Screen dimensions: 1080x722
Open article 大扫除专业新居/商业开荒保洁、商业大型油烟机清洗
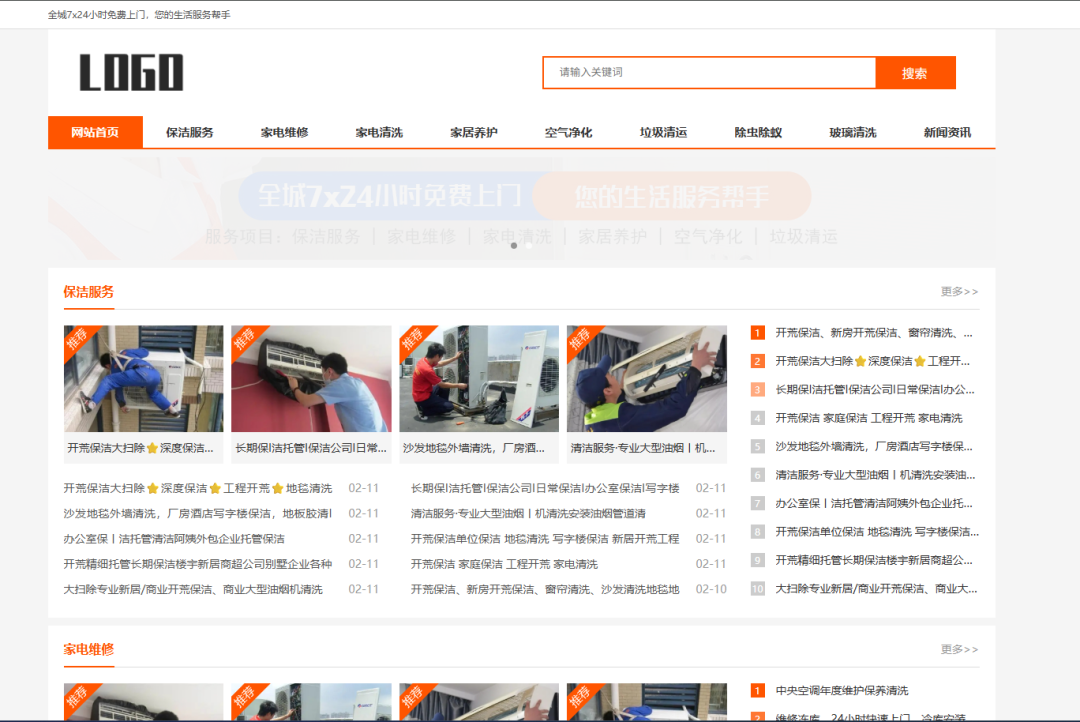coord(193,590)
